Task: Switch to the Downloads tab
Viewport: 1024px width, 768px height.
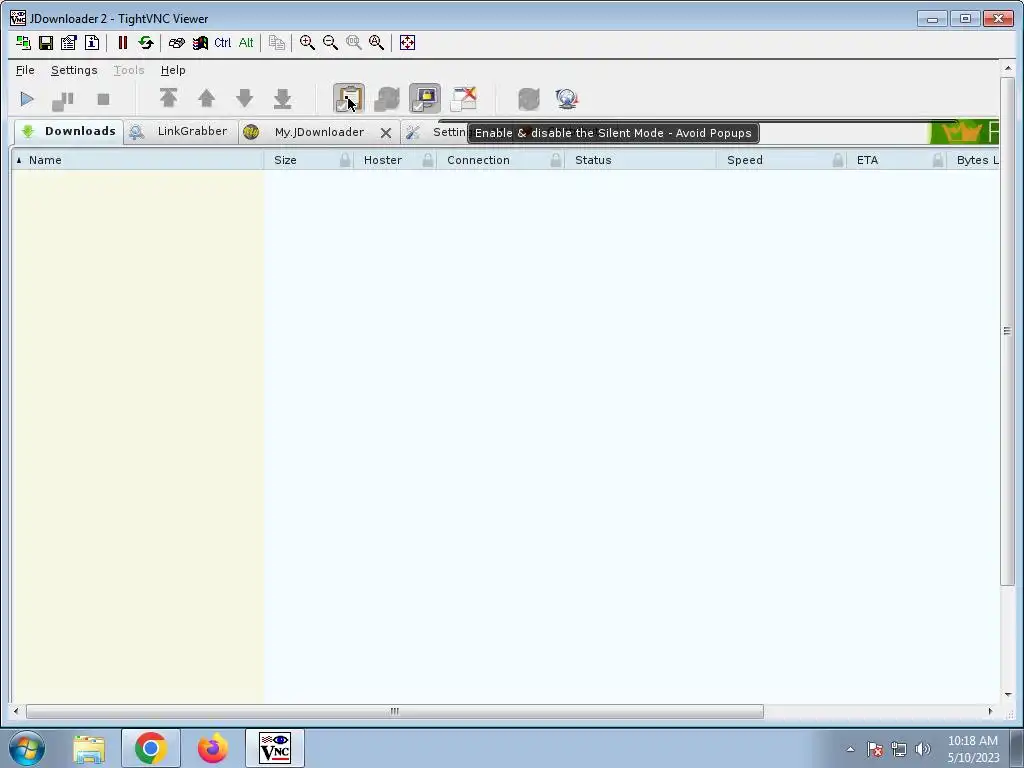Action: [x=69, y=131]
